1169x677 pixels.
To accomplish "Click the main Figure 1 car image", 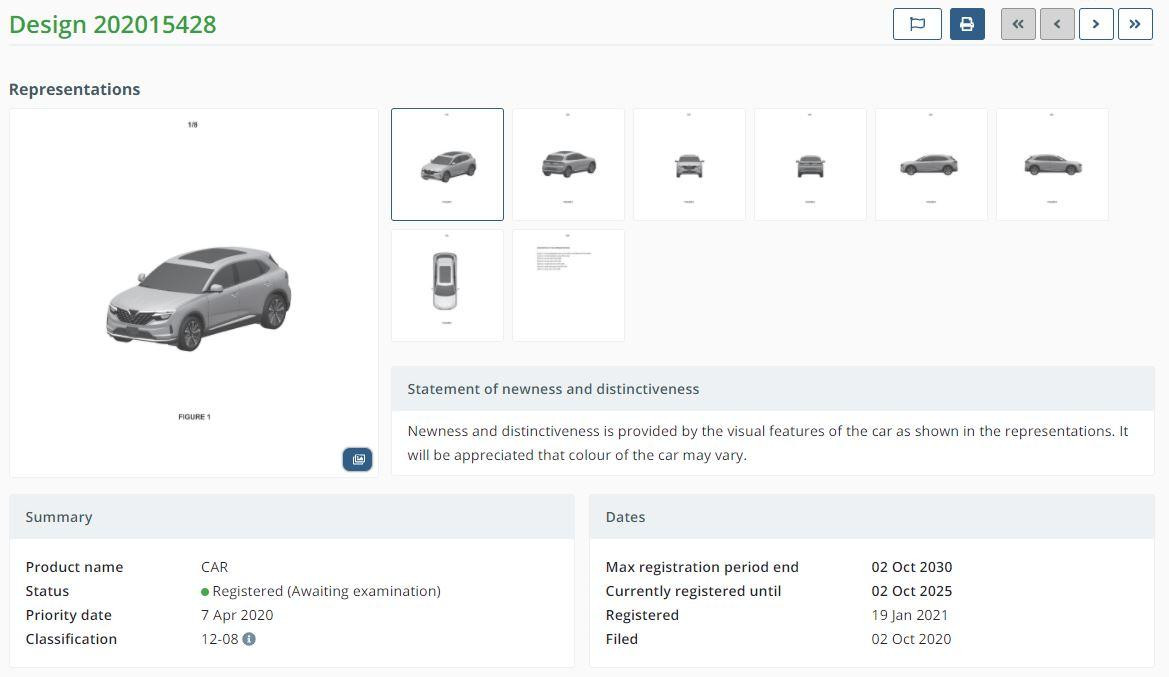I will pyautogui.click(x=195, y=296).
